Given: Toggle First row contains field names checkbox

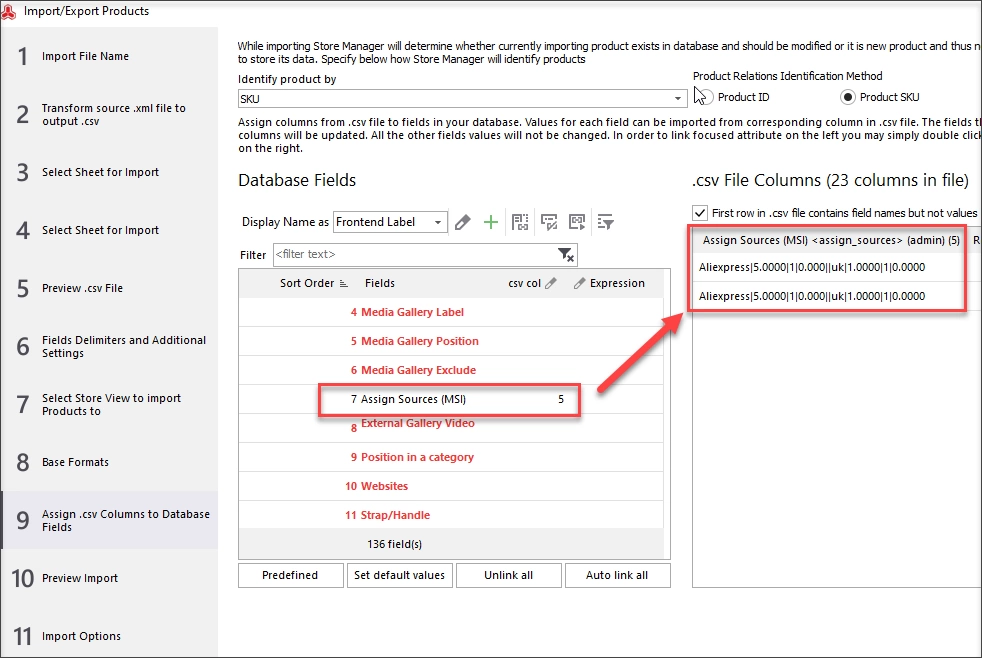Looking at the screenshot, I should coord(700,213).
